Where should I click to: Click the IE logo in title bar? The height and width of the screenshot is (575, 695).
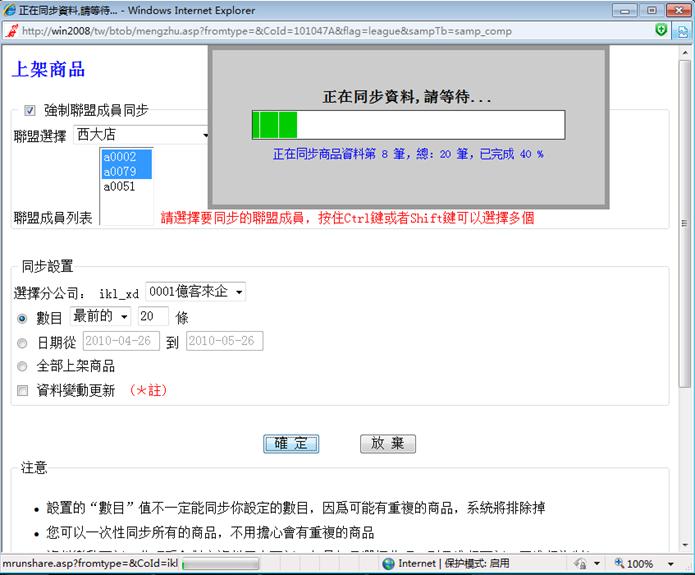[x=9, y=9]
